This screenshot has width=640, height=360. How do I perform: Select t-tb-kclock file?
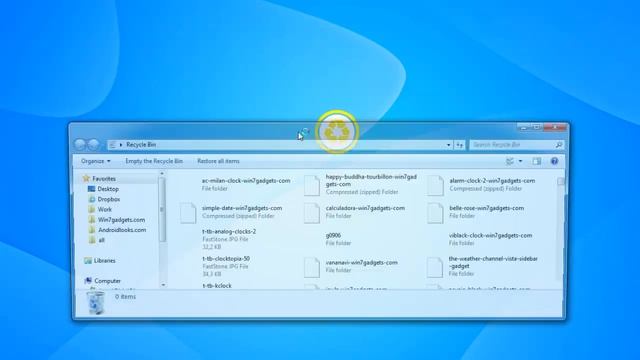tap(217, 286)
